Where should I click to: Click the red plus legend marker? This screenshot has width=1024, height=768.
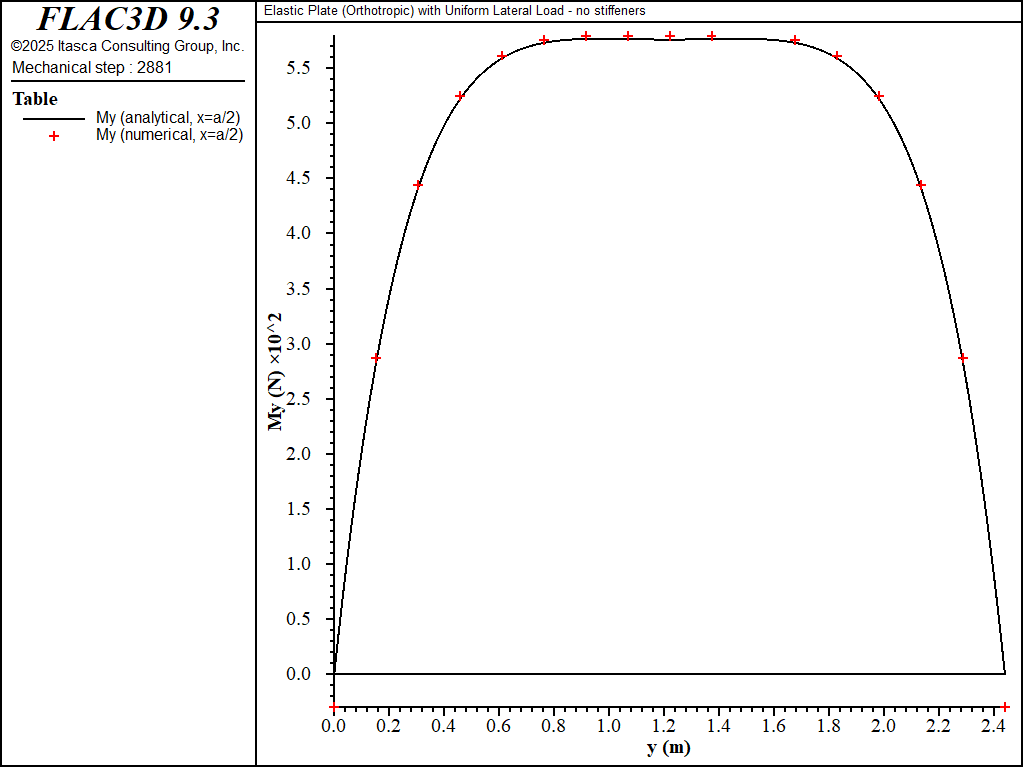point(54,136)
